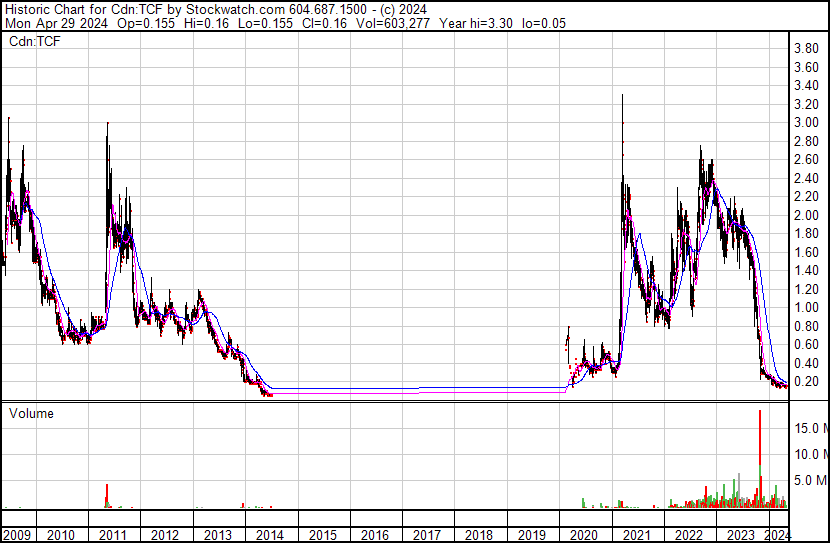The image size is (830, 543).
Task: Select the 2022 year label
Action: click(689, 535)
